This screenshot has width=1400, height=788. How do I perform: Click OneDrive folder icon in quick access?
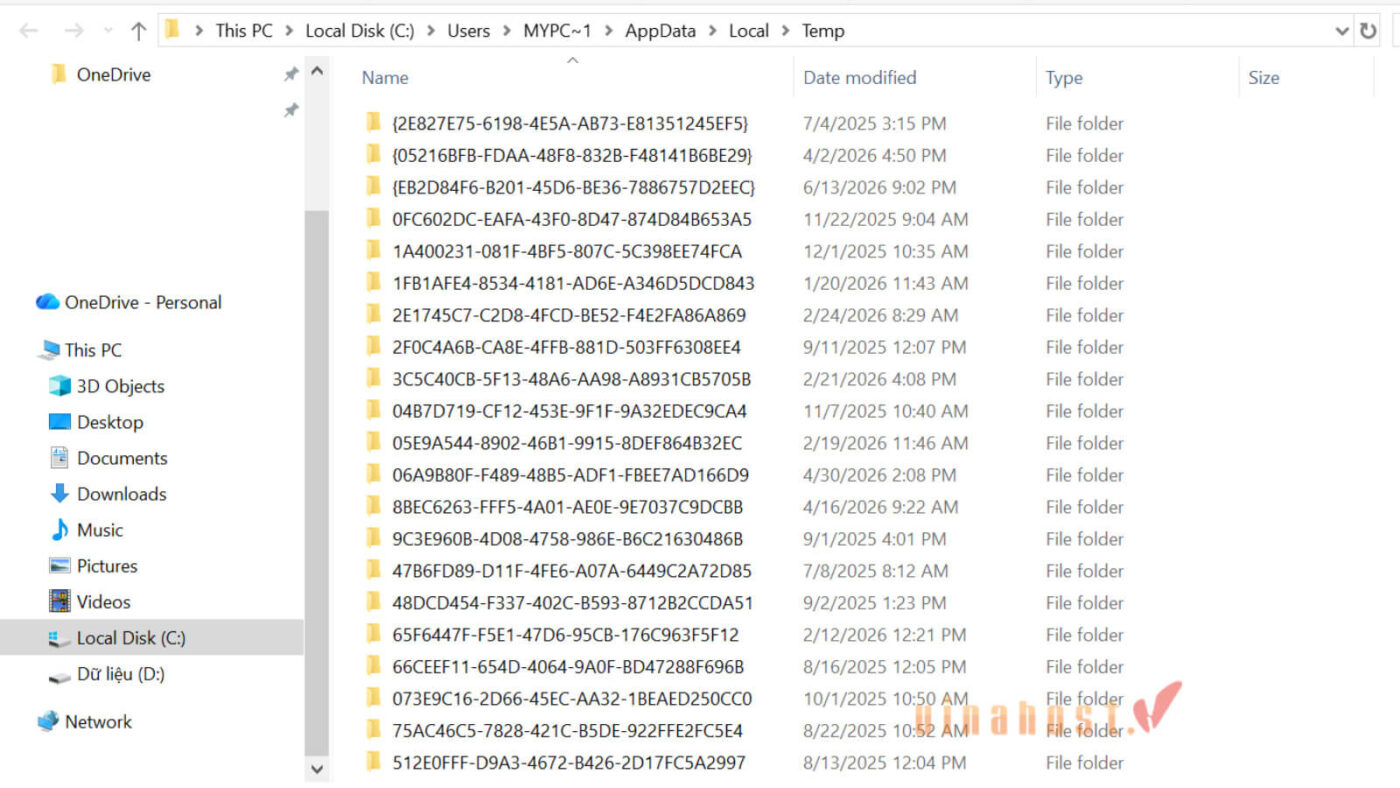point(59,74)
